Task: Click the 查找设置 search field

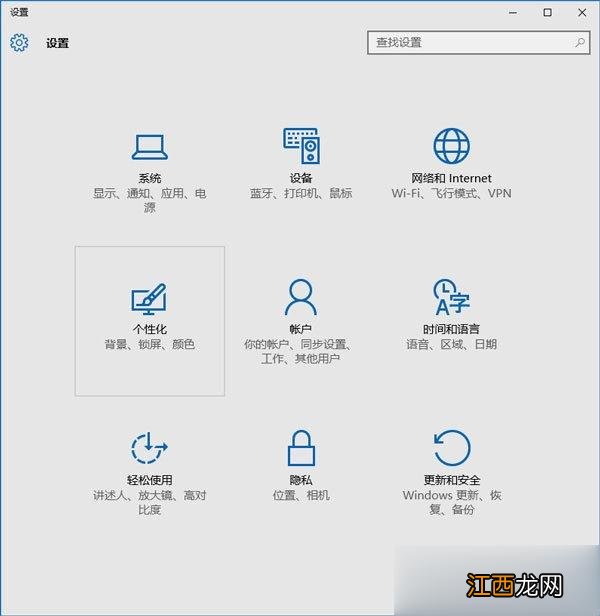Action: (x=479, y=43)
